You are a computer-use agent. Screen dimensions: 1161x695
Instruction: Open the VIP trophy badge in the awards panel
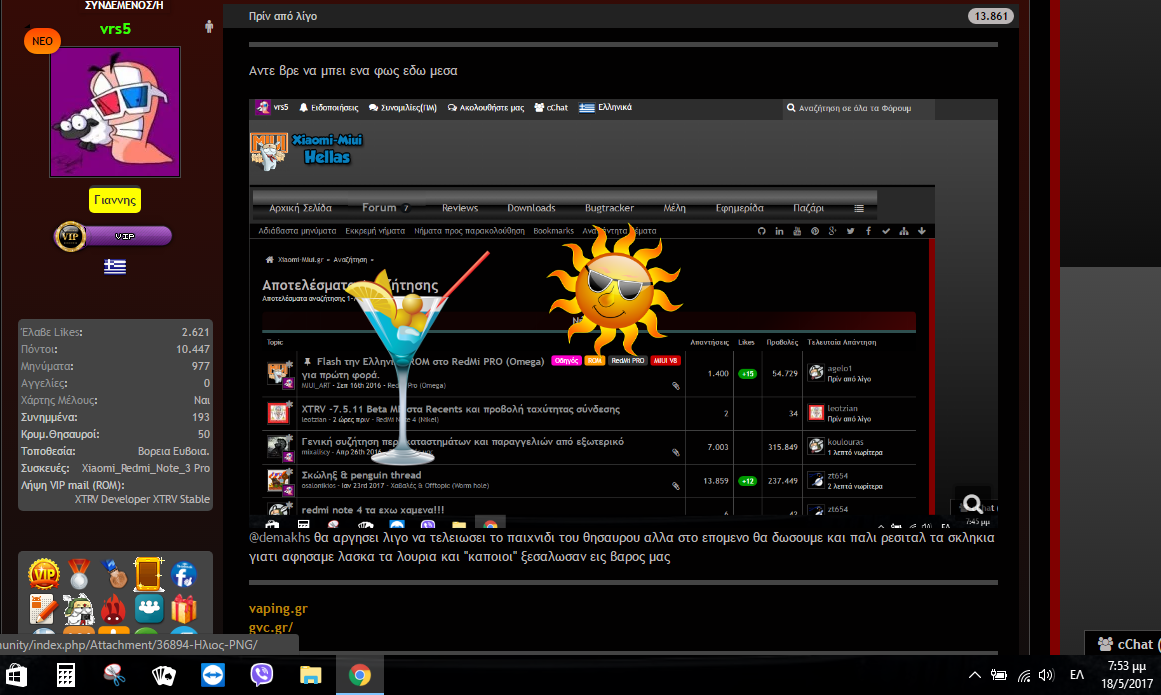point(43,574)
